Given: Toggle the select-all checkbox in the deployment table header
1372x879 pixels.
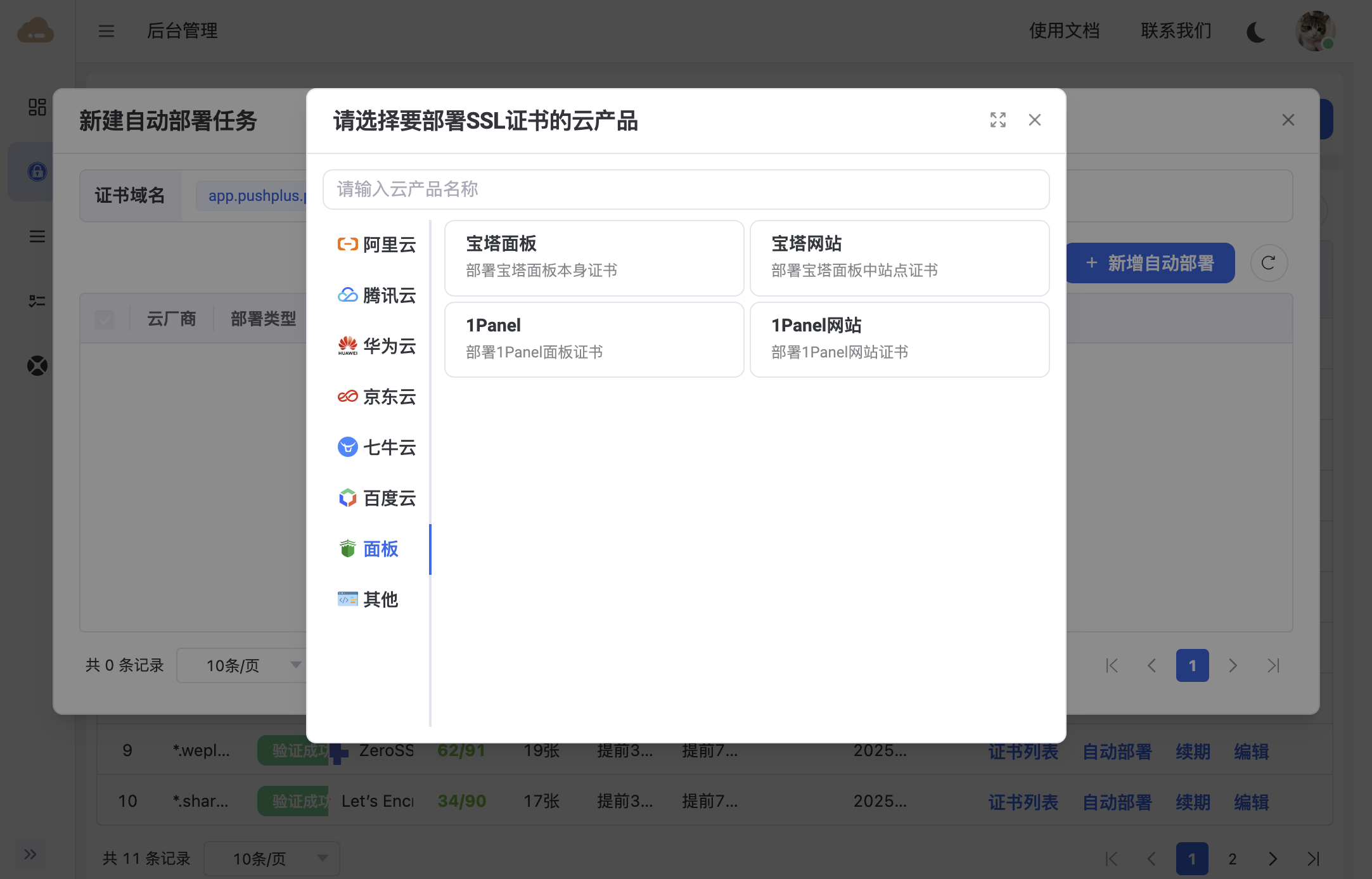Looking at the screenshot, I should tap(105, 319).
